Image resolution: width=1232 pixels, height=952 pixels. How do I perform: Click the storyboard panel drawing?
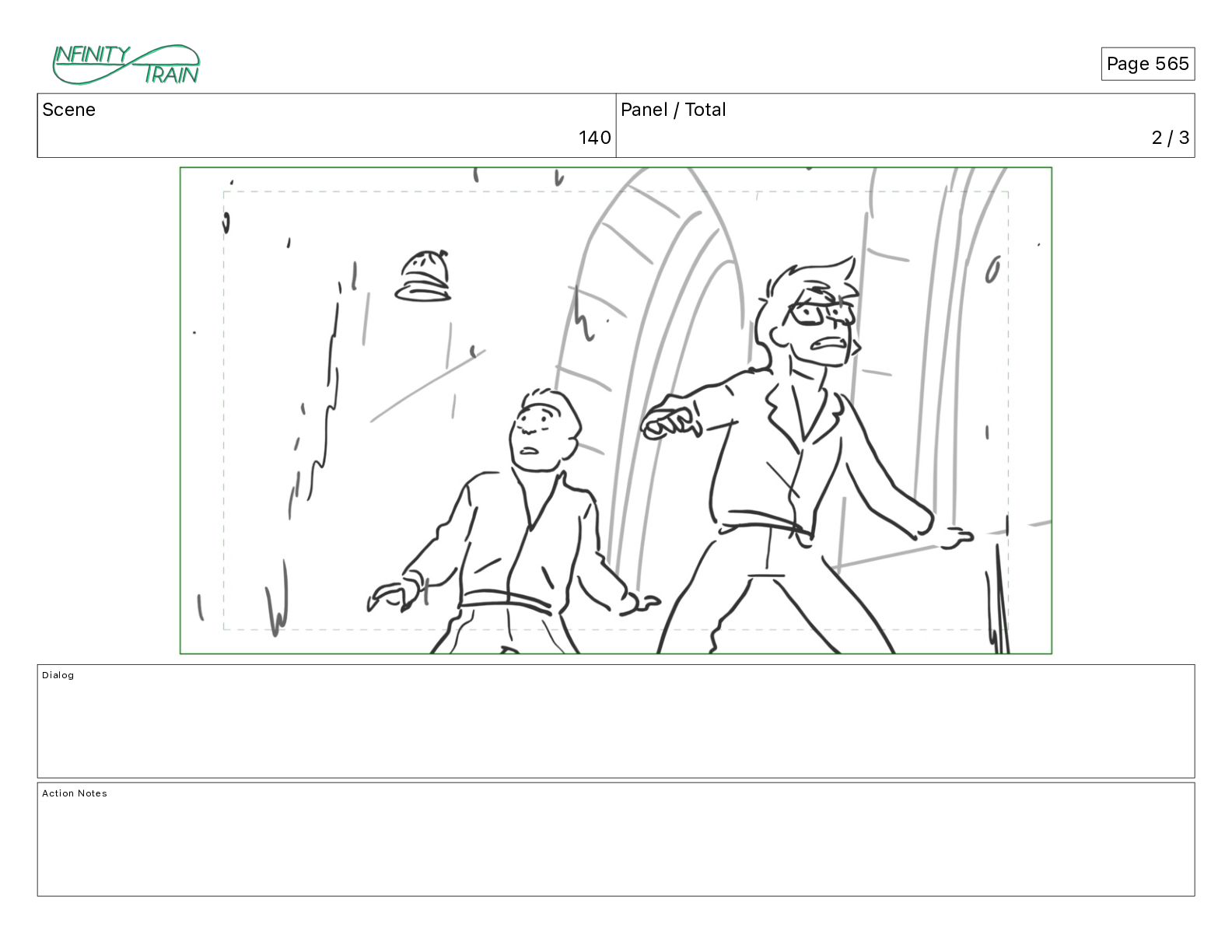click(x=616, y=411)
